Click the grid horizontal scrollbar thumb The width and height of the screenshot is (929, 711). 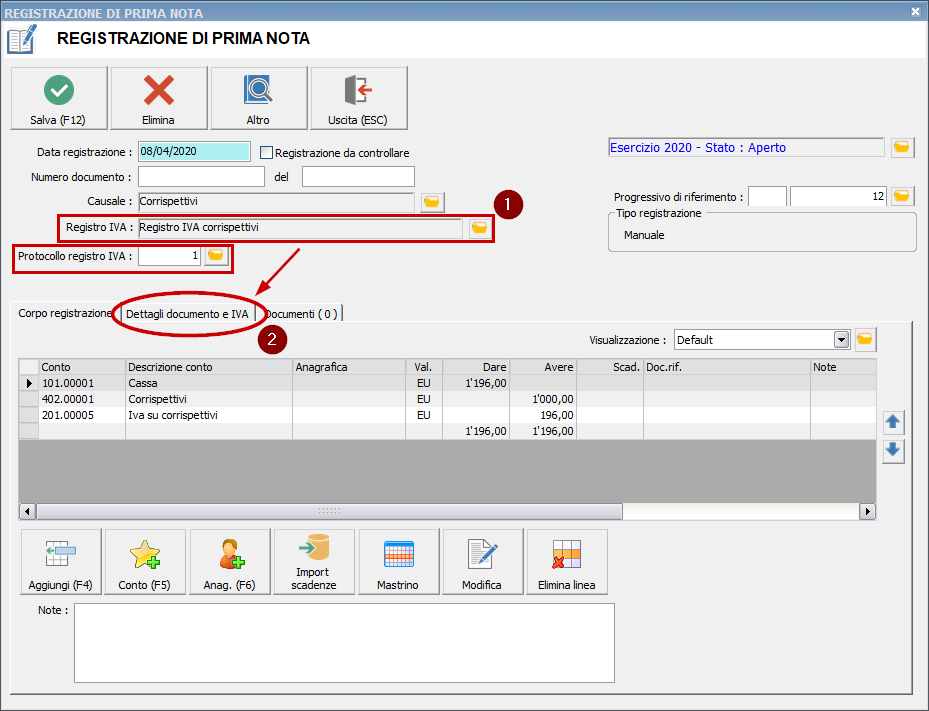[x=329, y=511]
